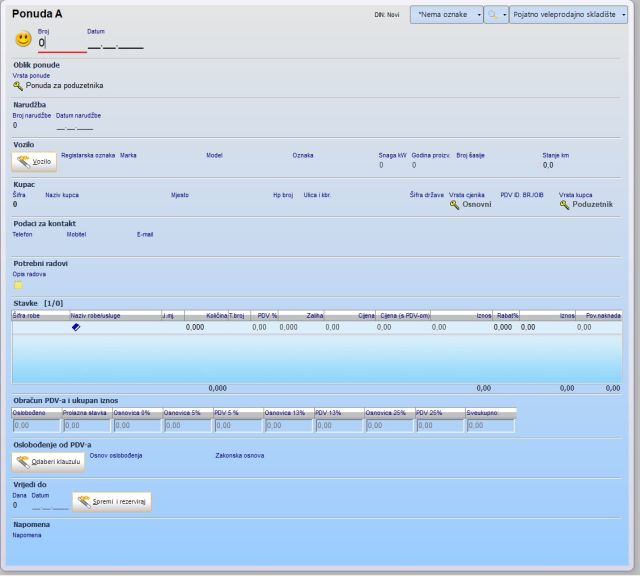Click the magnifier search icon in header
The height and width of the screenshot is (577, 640).
pos(493,16)
